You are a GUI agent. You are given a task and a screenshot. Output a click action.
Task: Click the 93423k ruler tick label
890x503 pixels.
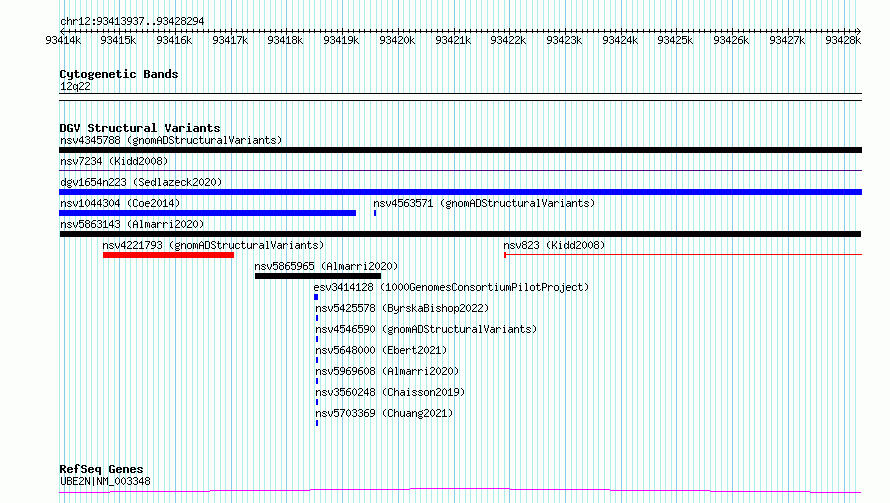(564, 41)
